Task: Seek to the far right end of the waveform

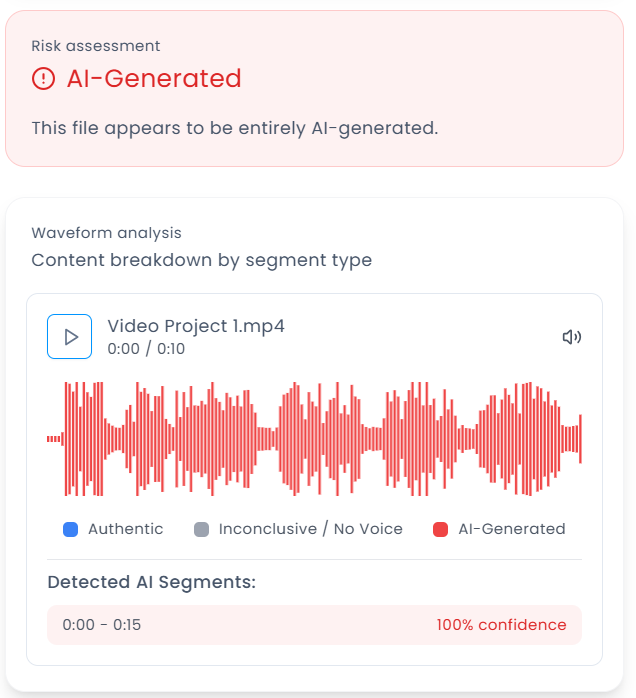Action: coord(579,438)
